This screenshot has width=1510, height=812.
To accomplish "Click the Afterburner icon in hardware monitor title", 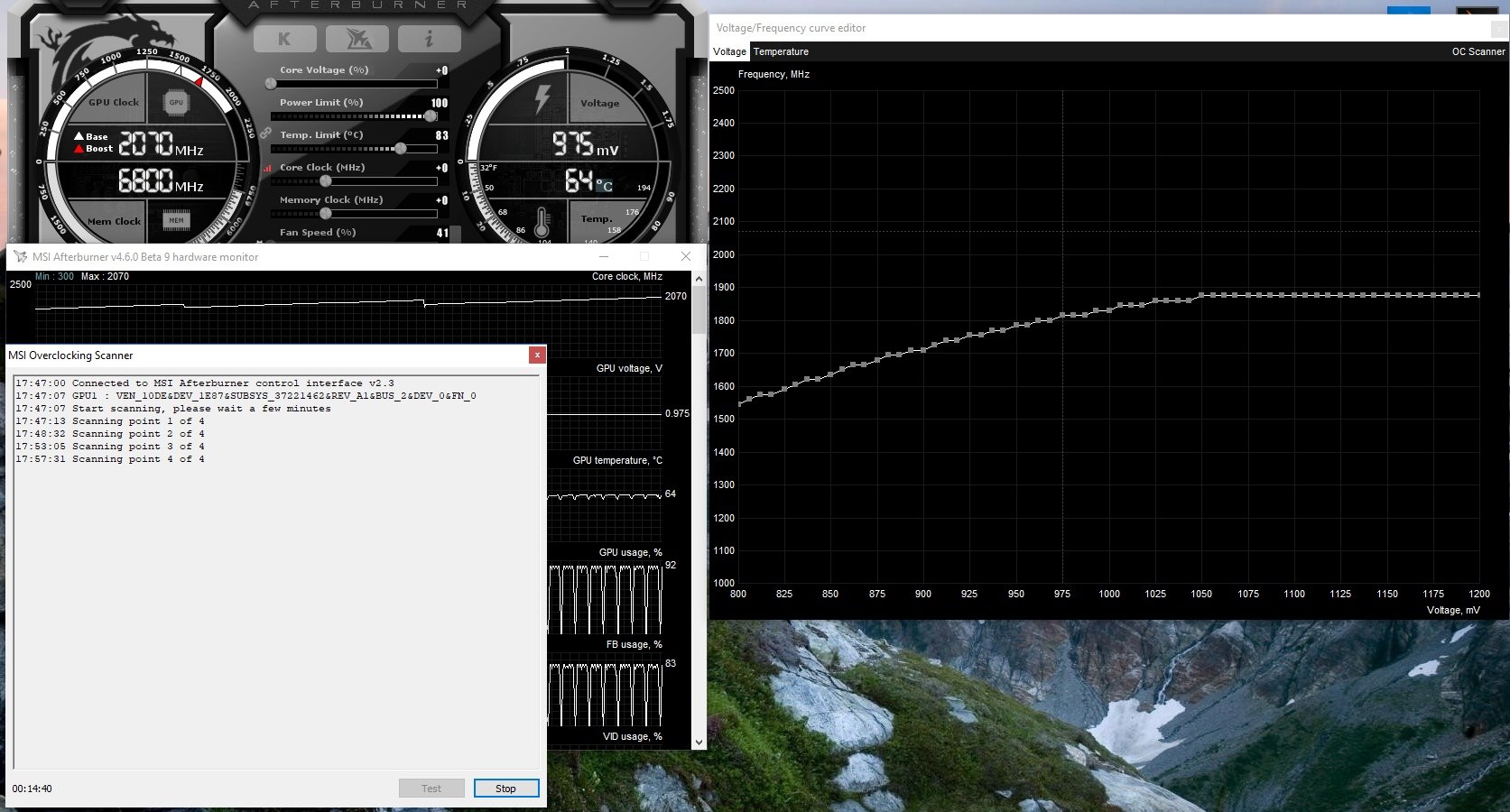I will (20, 257).
